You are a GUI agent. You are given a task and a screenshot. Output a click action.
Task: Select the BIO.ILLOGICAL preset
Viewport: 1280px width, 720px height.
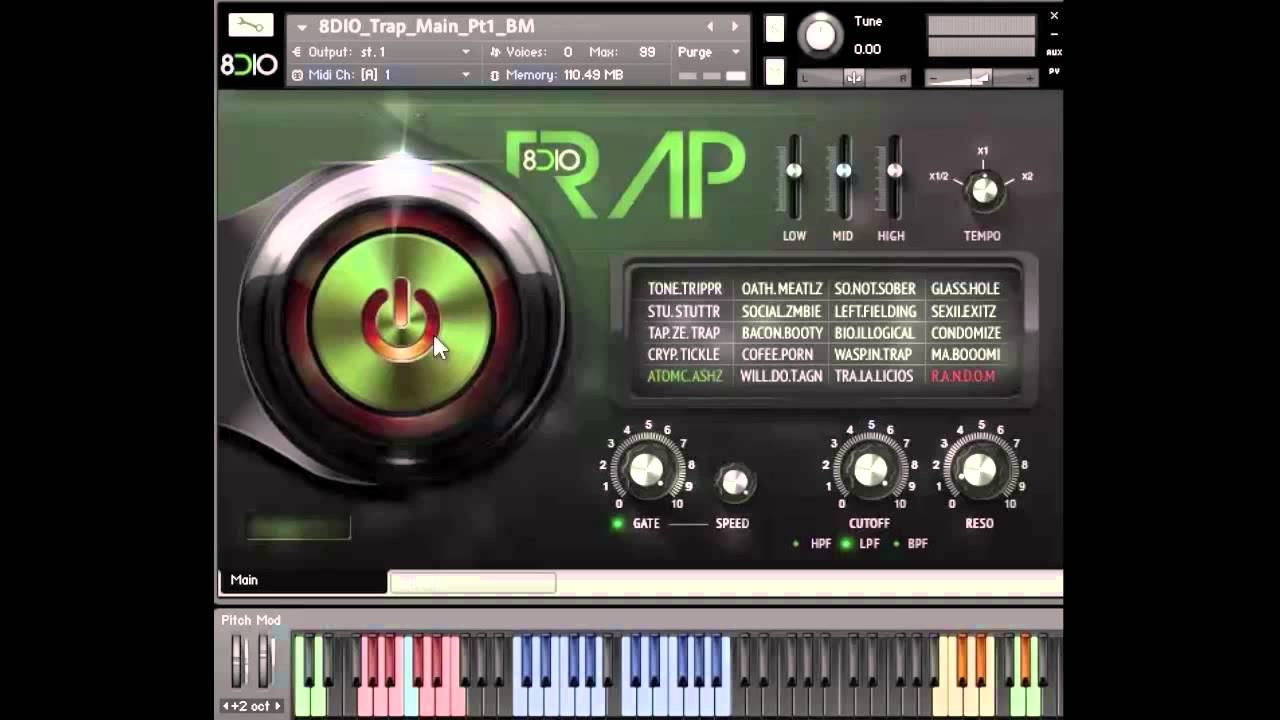click(x=875, y=333)
